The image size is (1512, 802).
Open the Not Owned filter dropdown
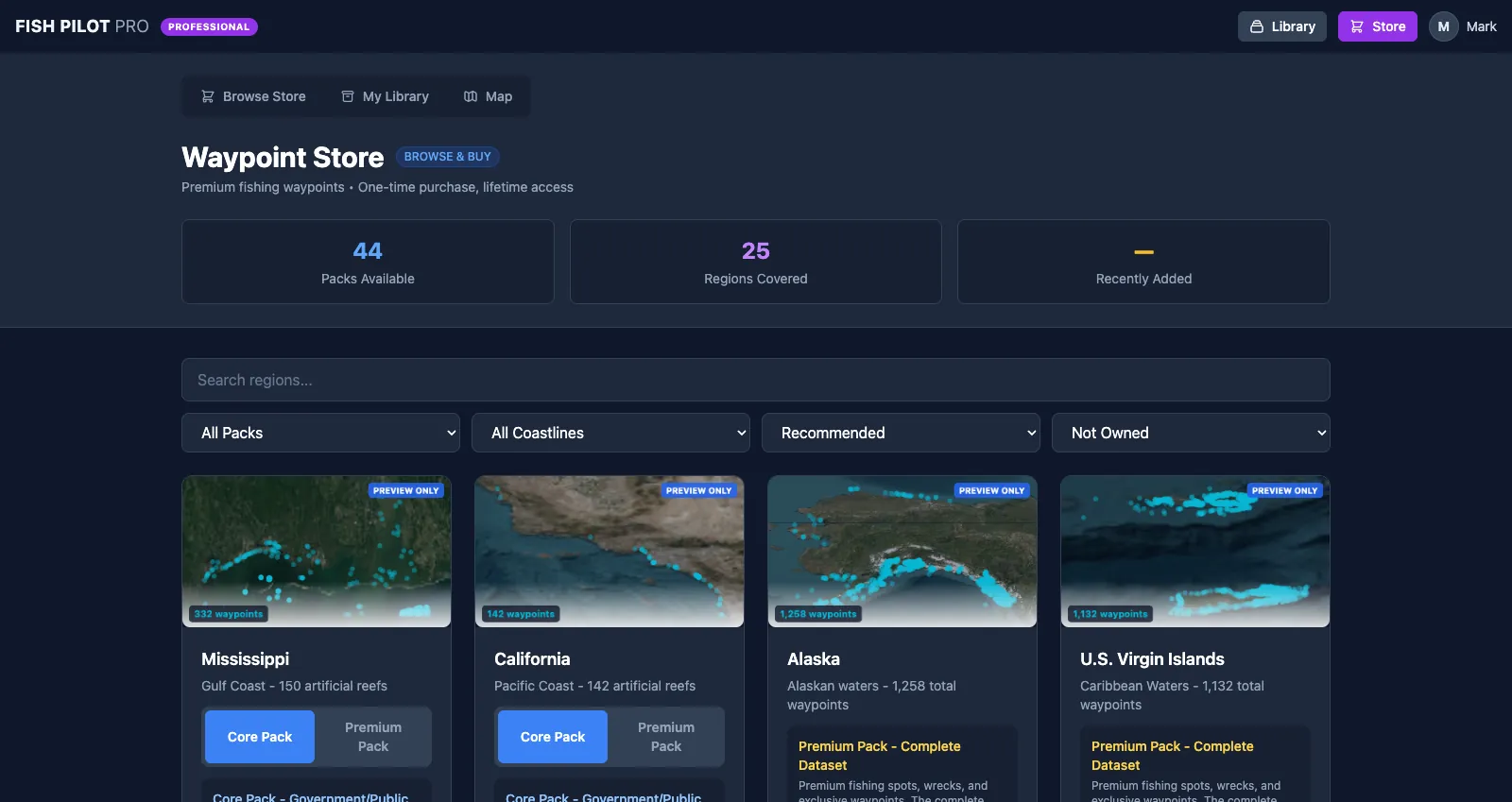click(x=1191, y=433)
